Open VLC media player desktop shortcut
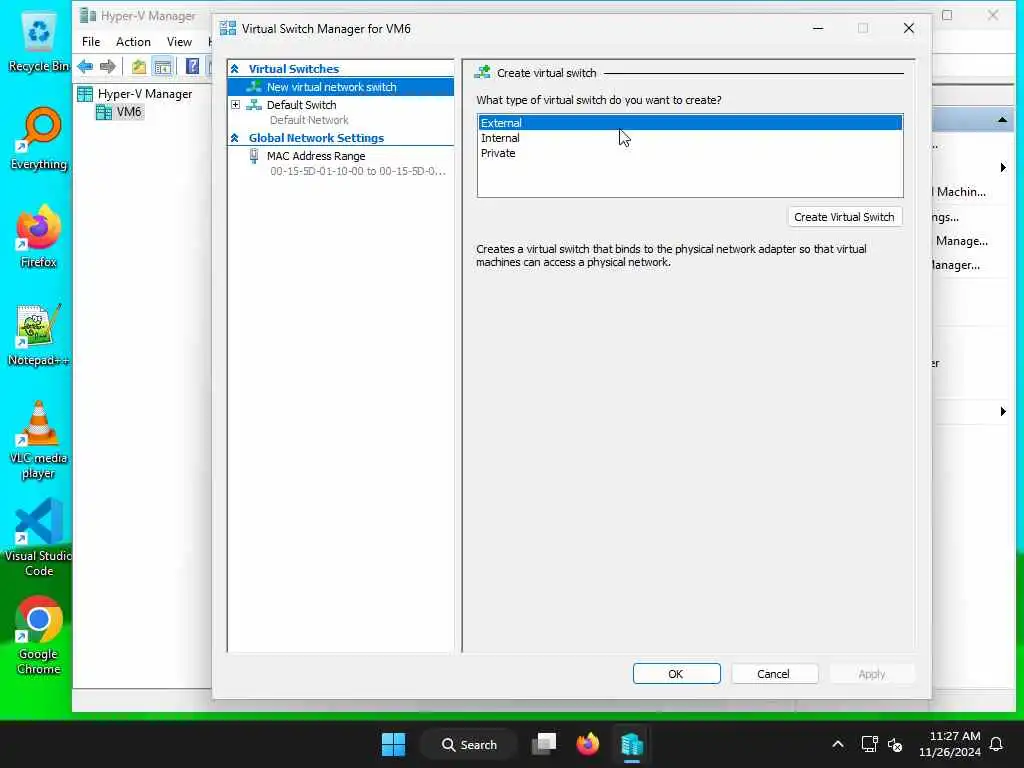Screen dimensions: 1024x768 (x=39, y=441)
